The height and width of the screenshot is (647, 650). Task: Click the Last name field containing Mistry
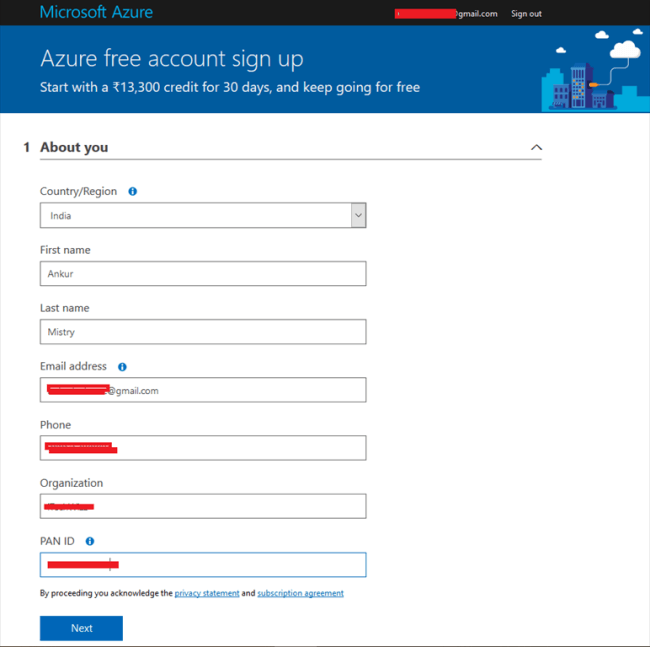203,332
